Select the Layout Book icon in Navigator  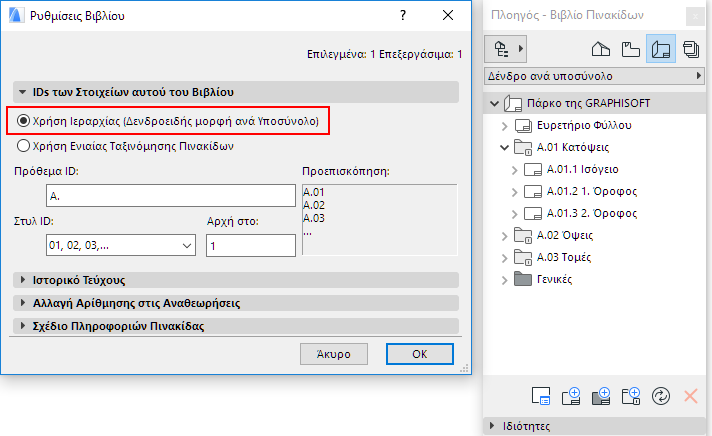661,49
